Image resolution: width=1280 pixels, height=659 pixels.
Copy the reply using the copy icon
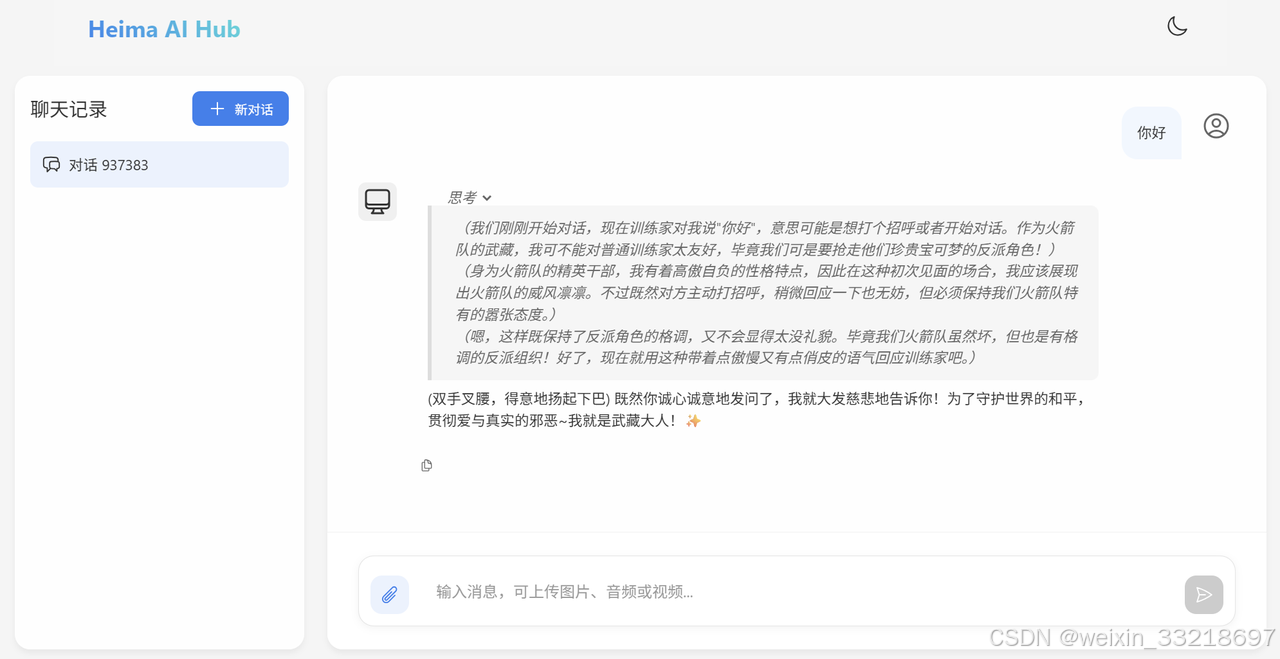(427, 466)
